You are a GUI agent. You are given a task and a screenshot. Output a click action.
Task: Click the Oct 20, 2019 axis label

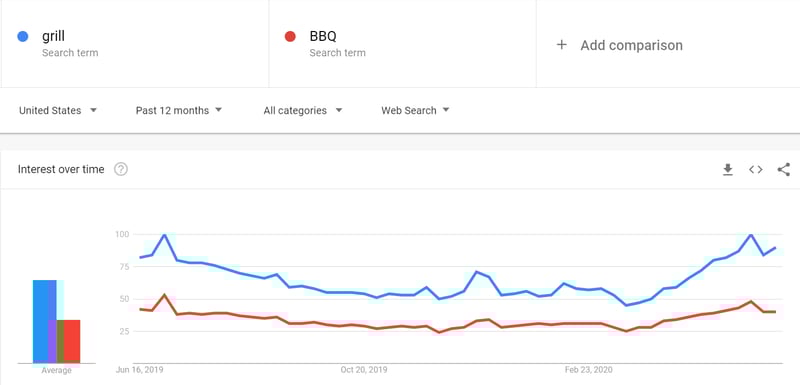pyautogui.click(x=364, y=370)
